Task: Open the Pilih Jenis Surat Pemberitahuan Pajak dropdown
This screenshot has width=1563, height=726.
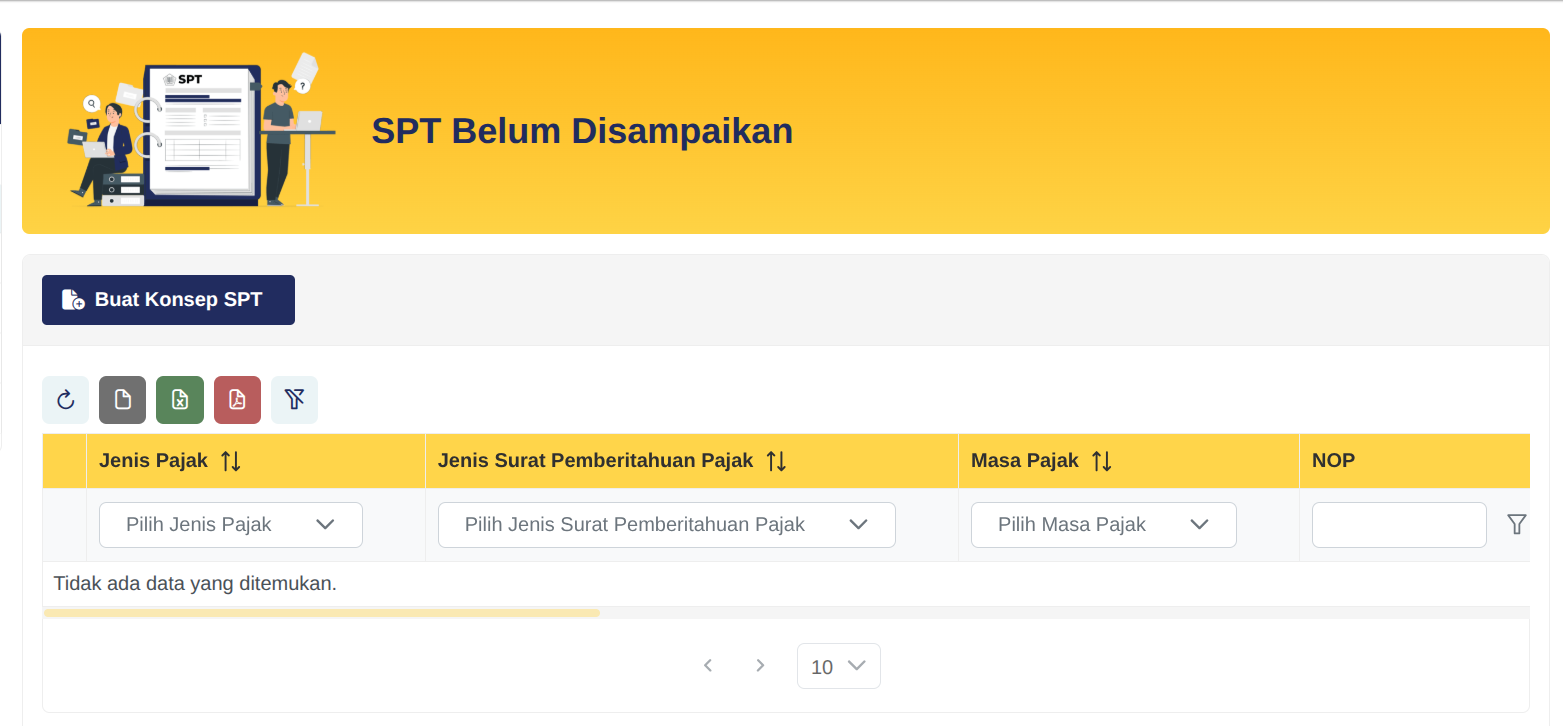Action: click(x=666, y=524)
